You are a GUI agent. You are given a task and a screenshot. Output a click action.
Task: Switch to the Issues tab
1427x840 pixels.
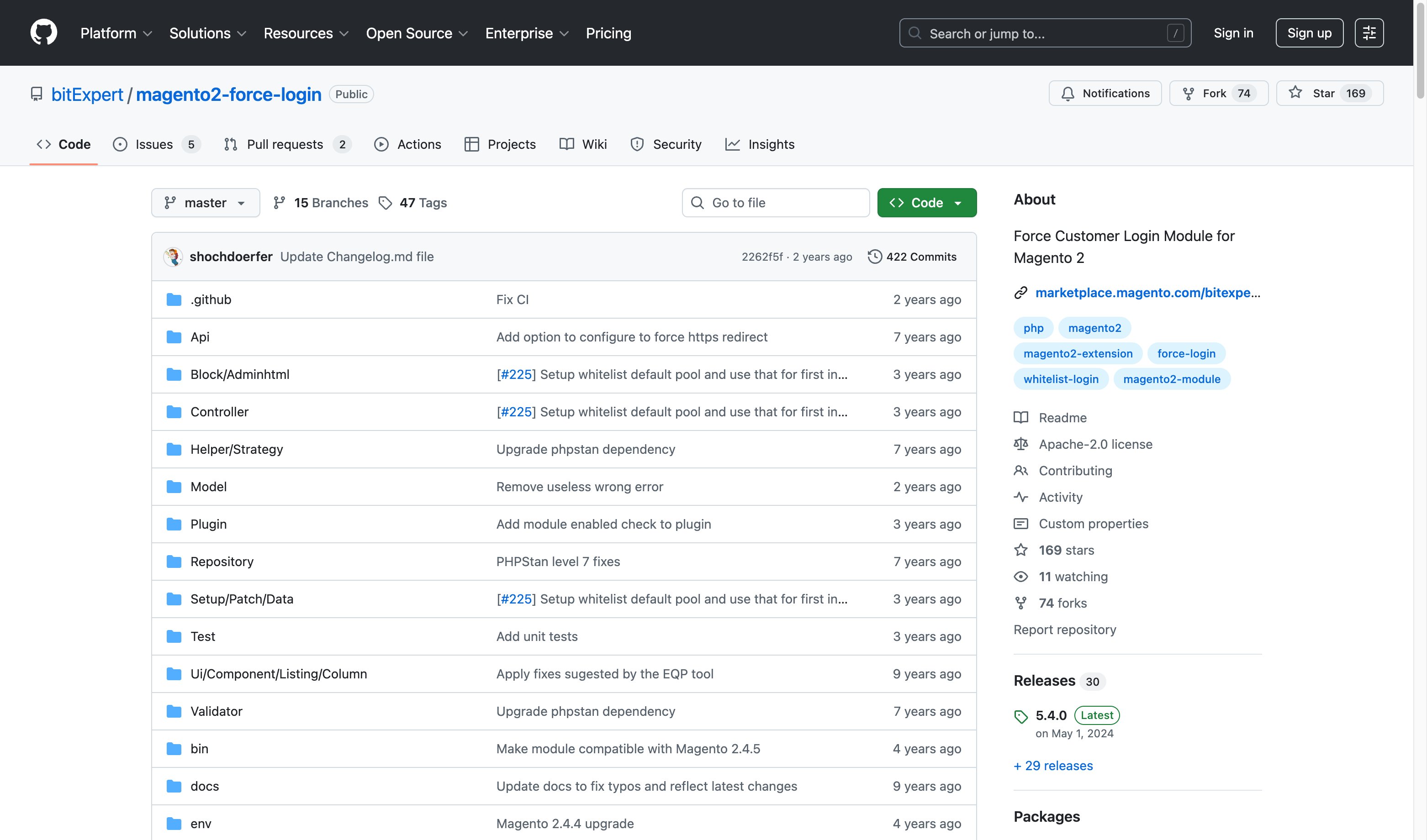click(153, 144)
